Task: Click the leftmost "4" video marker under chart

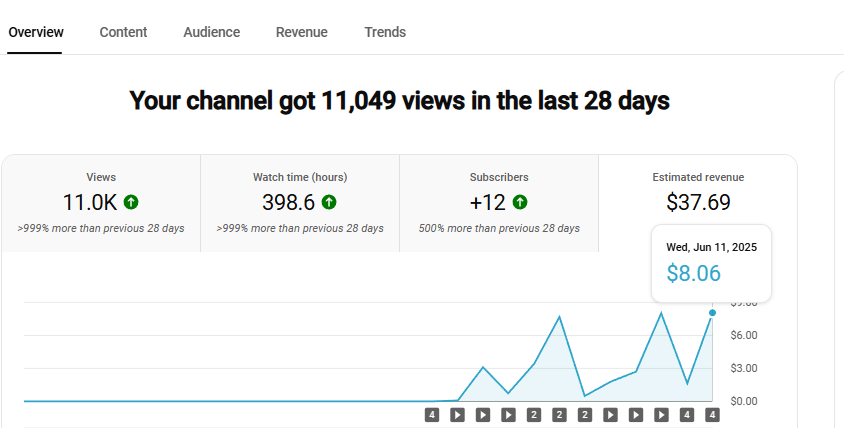Action: point(432,415)
